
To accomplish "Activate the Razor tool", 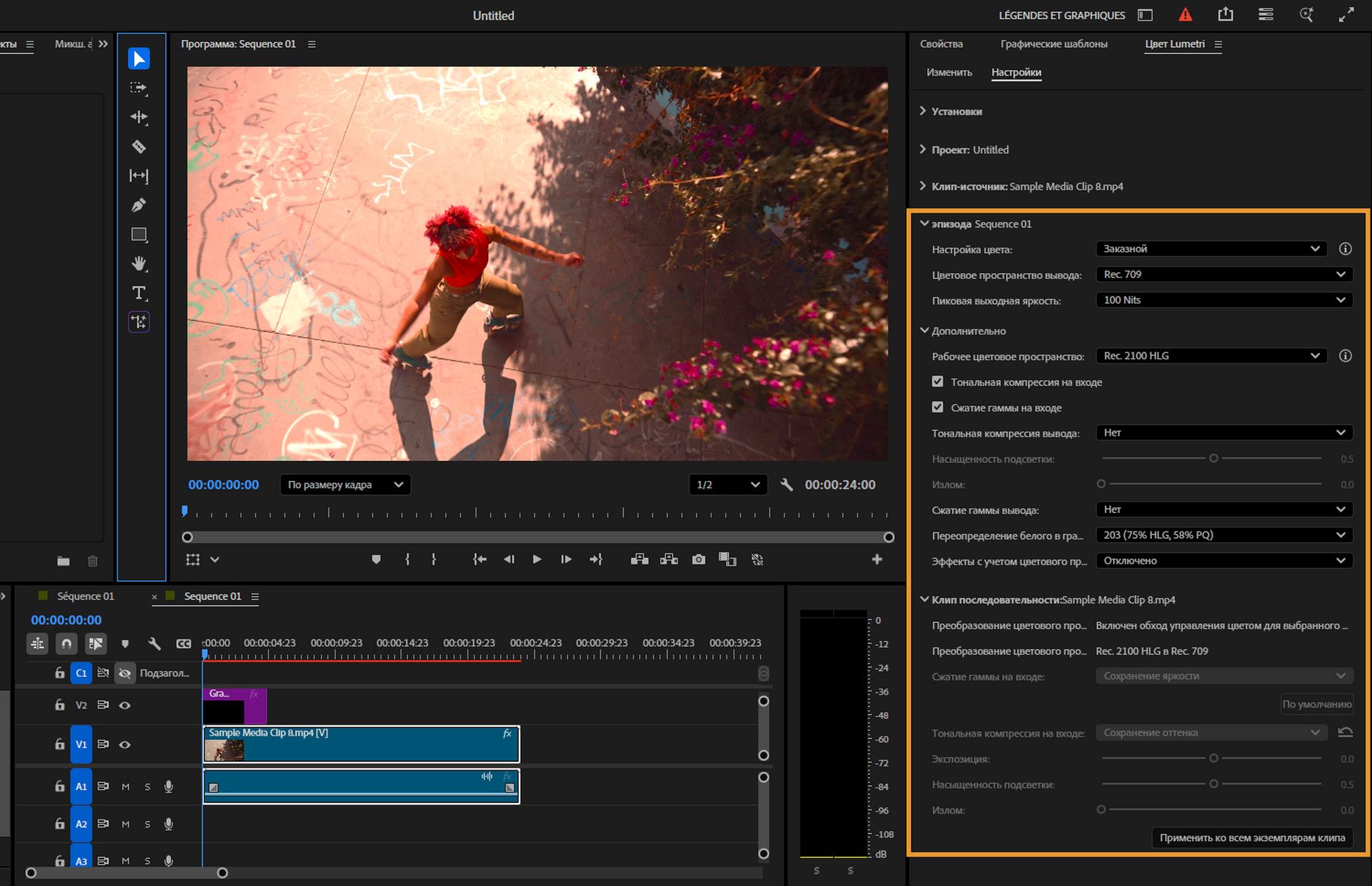I will click(139, 146).
